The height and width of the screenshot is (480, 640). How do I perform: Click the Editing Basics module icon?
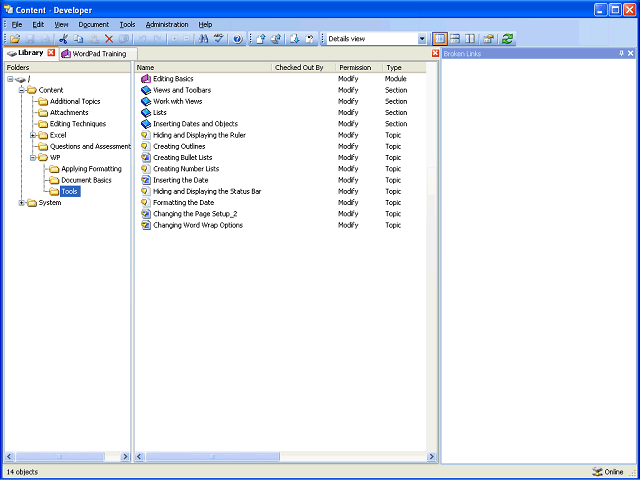coord(146,79)
